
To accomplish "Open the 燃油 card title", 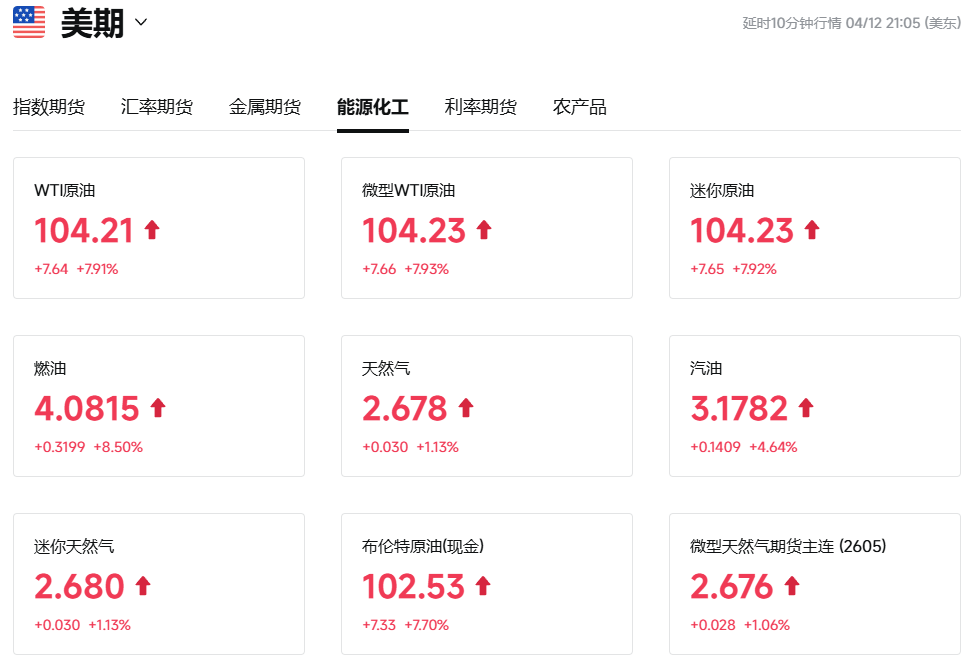I will click(x=50, y=369).
